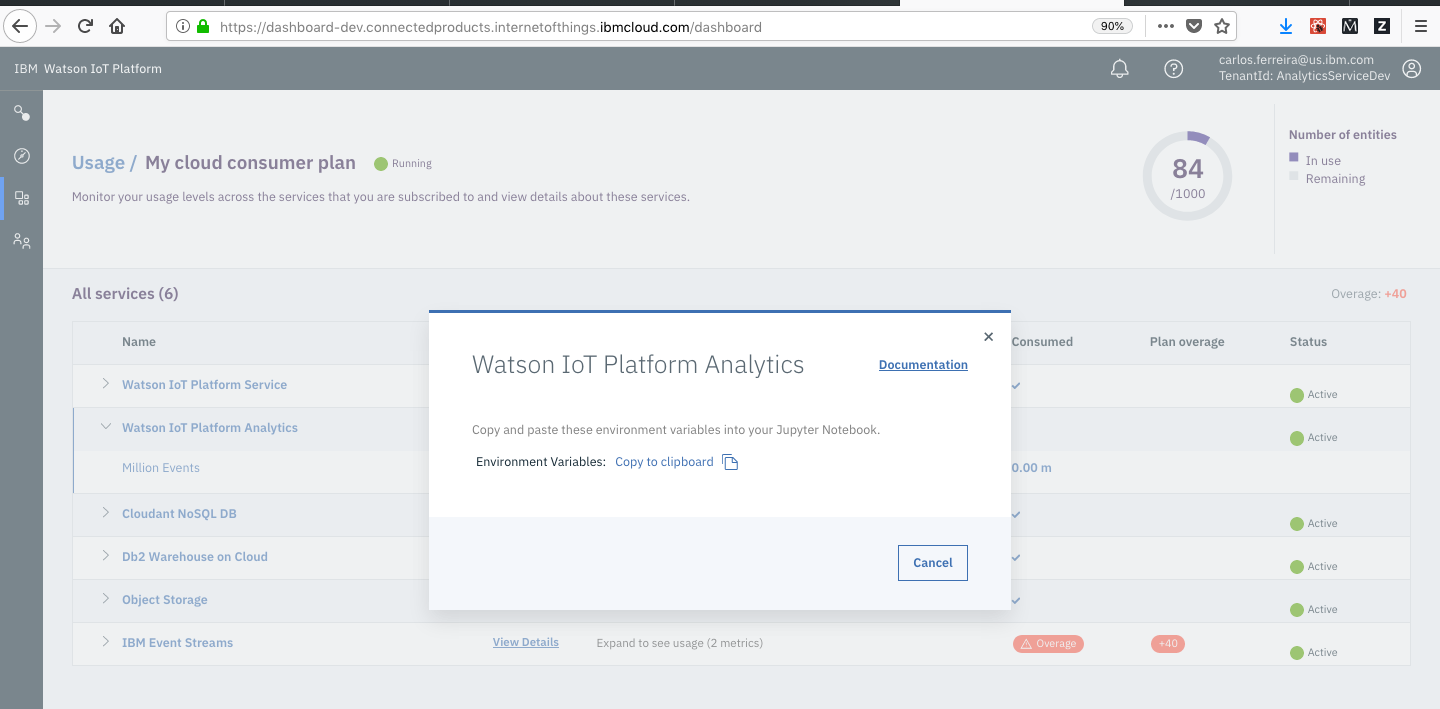Click the browser forward arrow button
This screenshot has height=709, width=1440.
tap(54, 26)
